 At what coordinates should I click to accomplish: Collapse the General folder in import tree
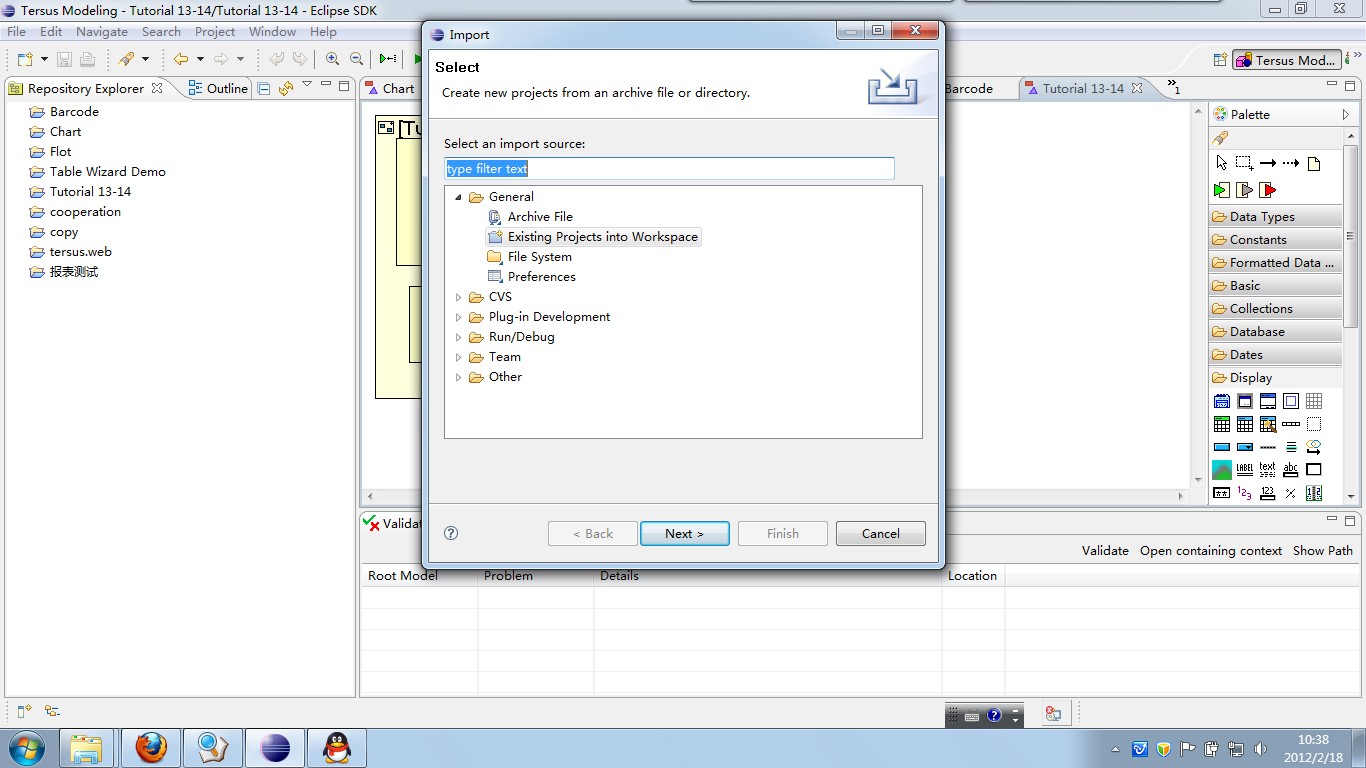459,197
